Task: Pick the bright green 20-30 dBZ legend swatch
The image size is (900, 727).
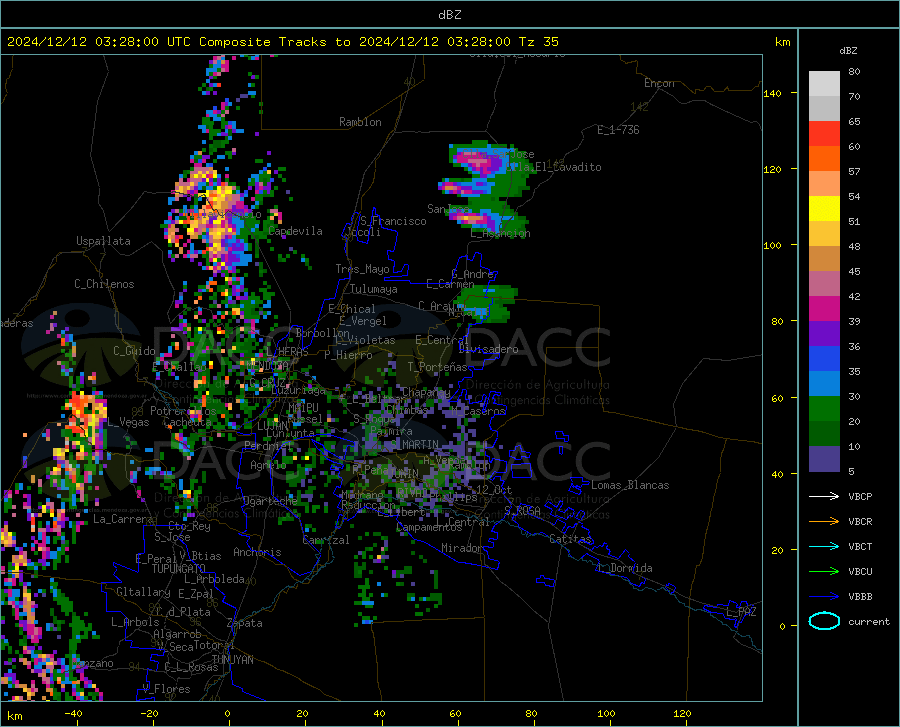Action: coord(824,409)
